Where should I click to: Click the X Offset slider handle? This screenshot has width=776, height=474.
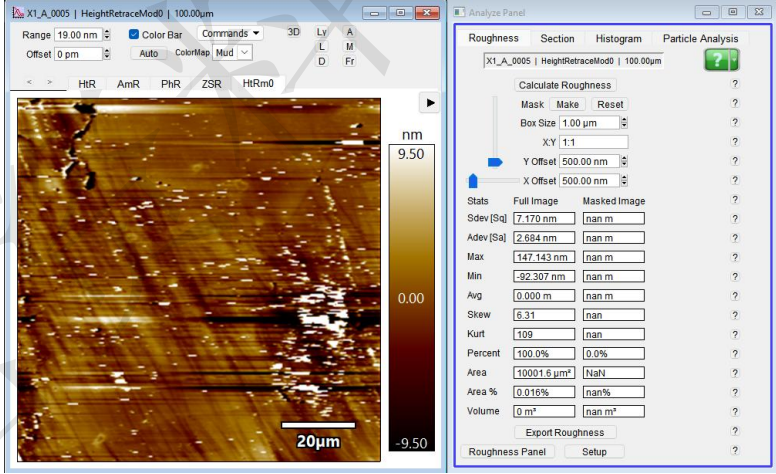coord(474,181)
